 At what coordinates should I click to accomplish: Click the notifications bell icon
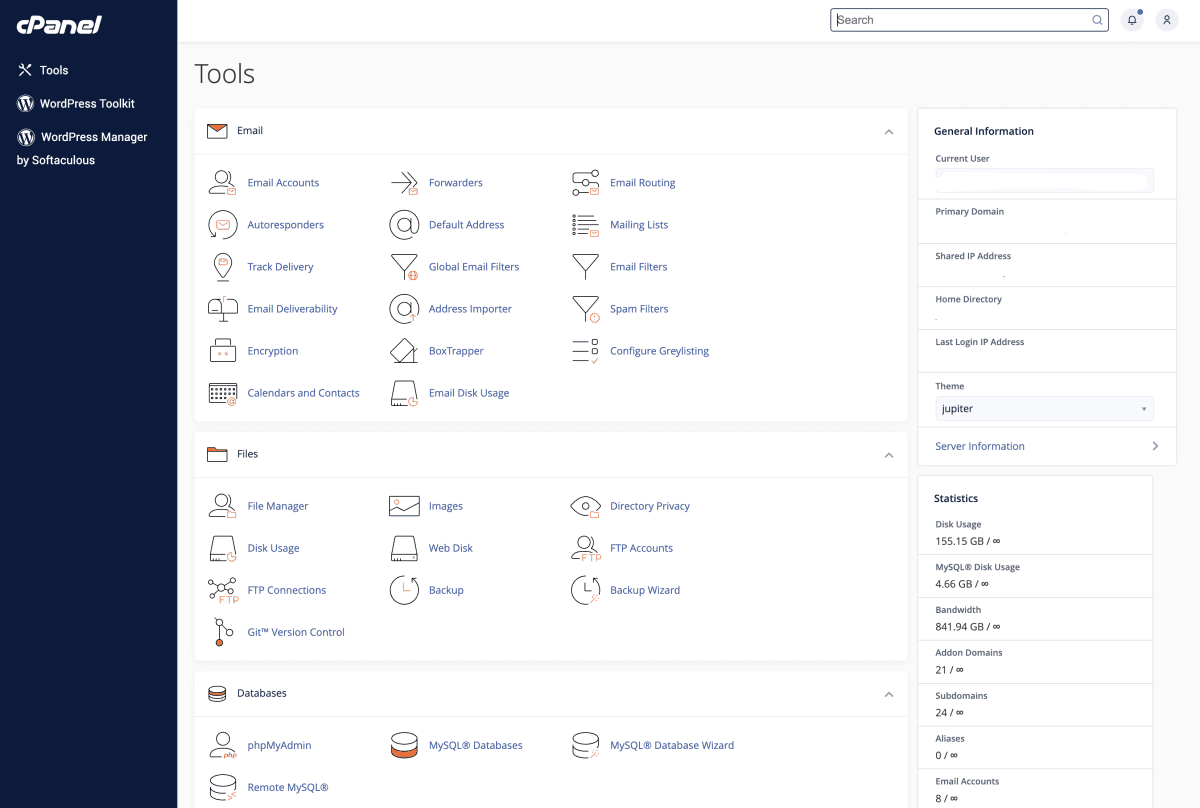[1132, 20]
